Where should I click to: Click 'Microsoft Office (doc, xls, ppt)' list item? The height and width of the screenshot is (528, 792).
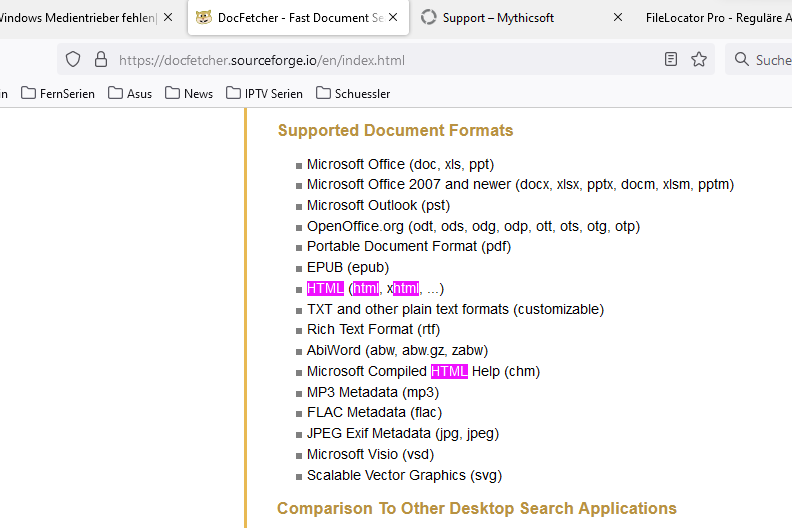click(x=401, y=165)
